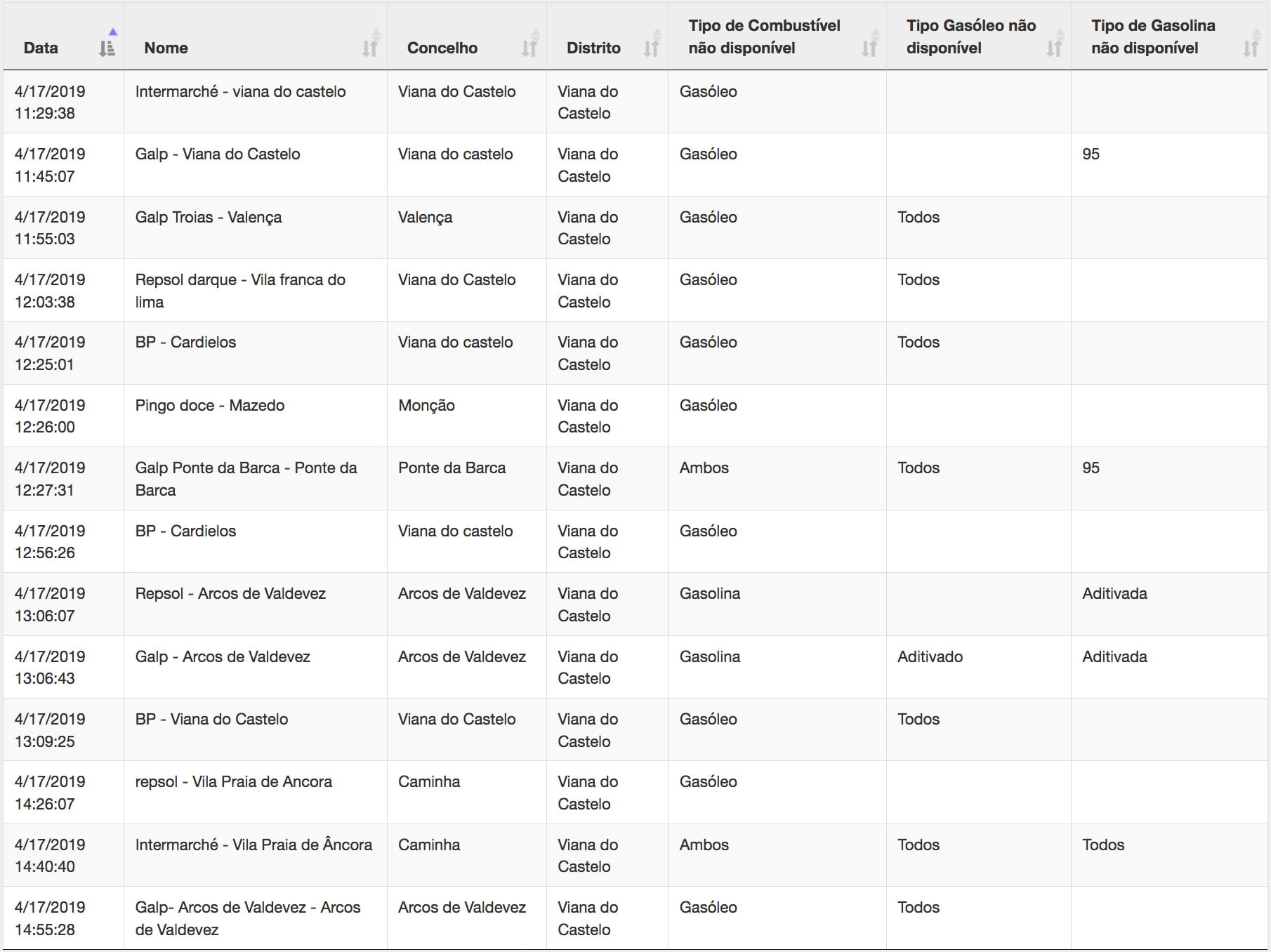Click the Repsol - Arcos de Valdevez cell

pos(230,594)
